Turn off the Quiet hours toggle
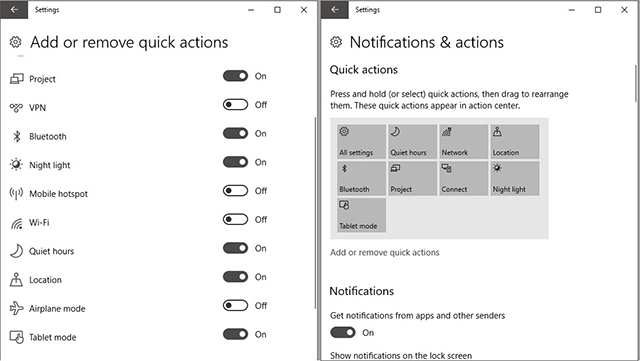Viewport: 640px width, 361px height. pos(235,248)
